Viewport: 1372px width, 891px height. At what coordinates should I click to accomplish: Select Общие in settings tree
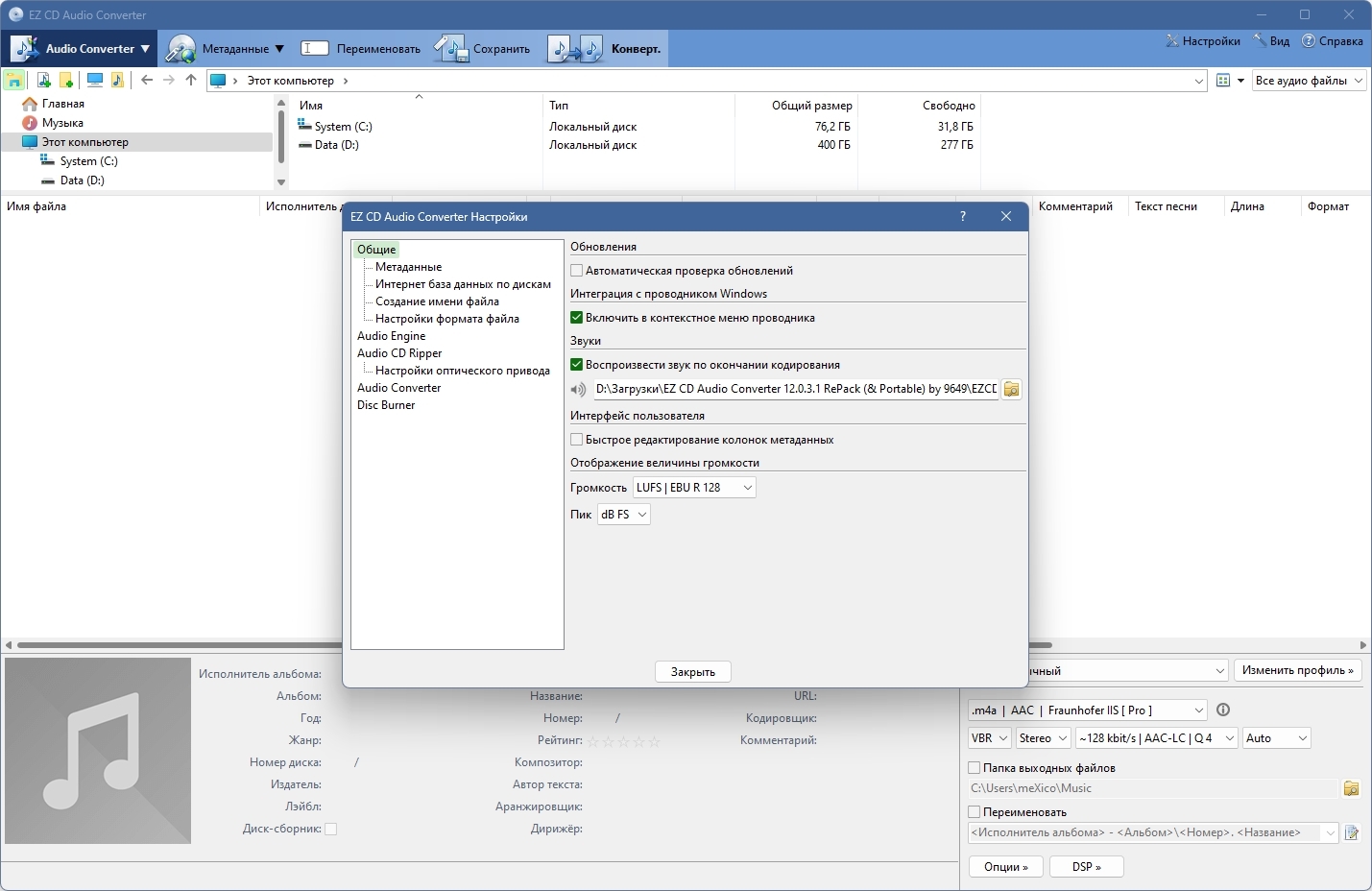[x=376, y=250]
